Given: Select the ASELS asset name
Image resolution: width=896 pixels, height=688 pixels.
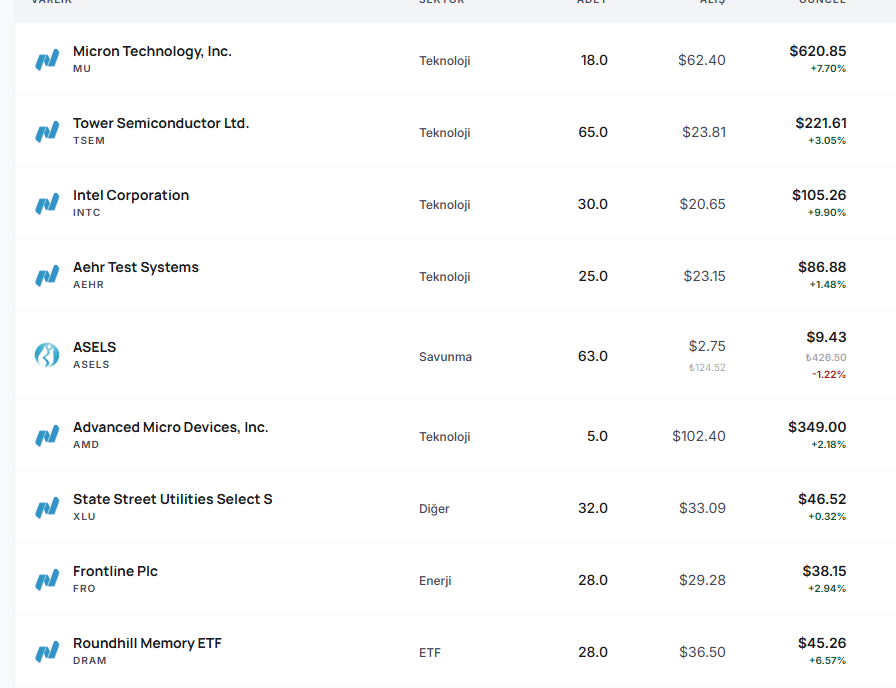Looking at the screenshot, I should pos(94,347).
